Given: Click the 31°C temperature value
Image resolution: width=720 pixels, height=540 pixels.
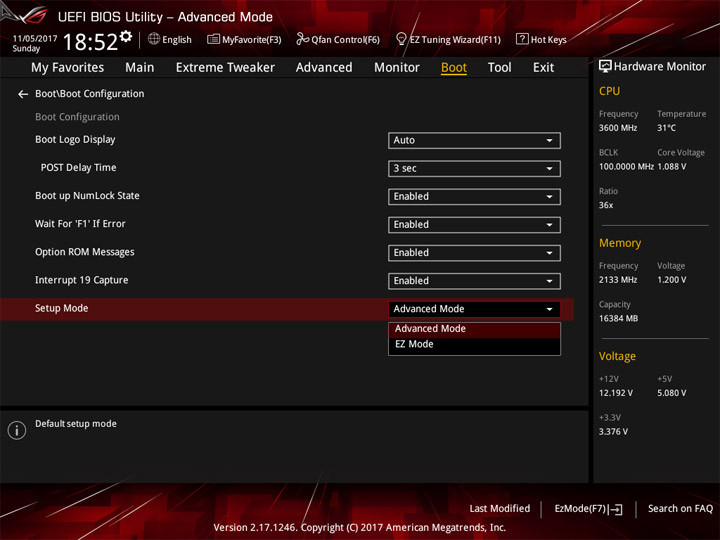Looking at the screenshot, I should tap(666, 128).
